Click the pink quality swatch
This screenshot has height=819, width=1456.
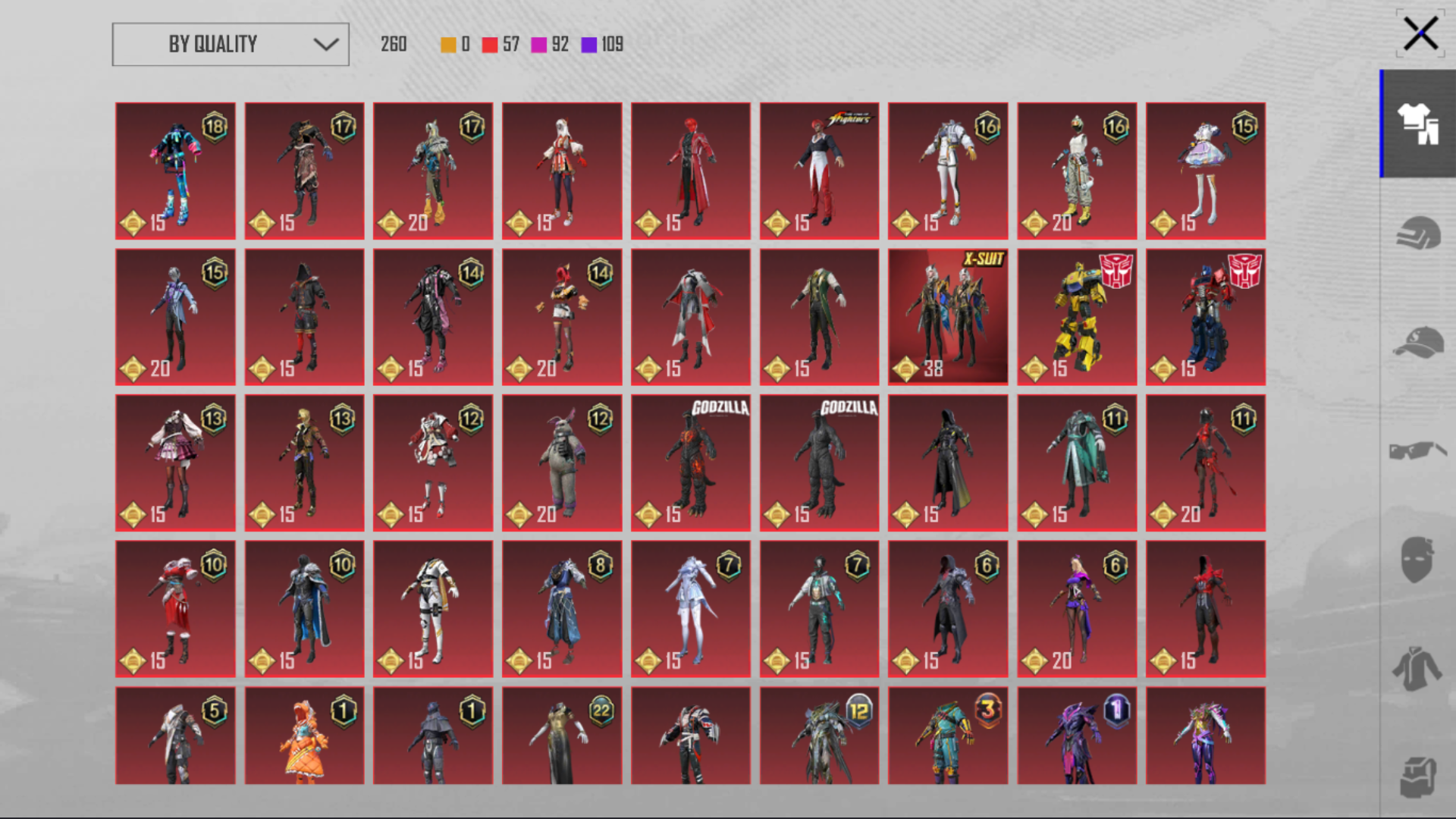tap(539, 45)
